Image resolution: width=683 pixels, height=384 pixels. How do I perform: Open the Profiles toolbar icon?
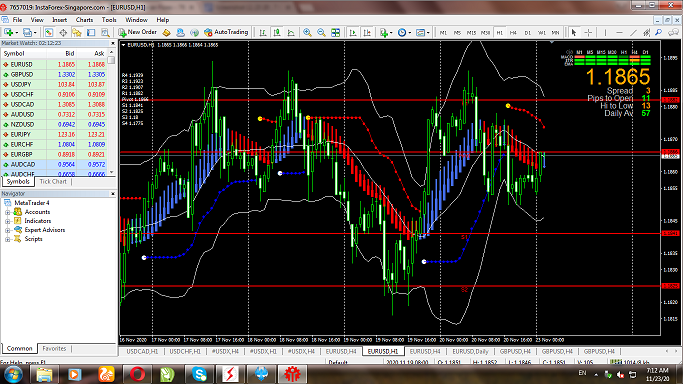pyautogui.click(x=27, y=33)
